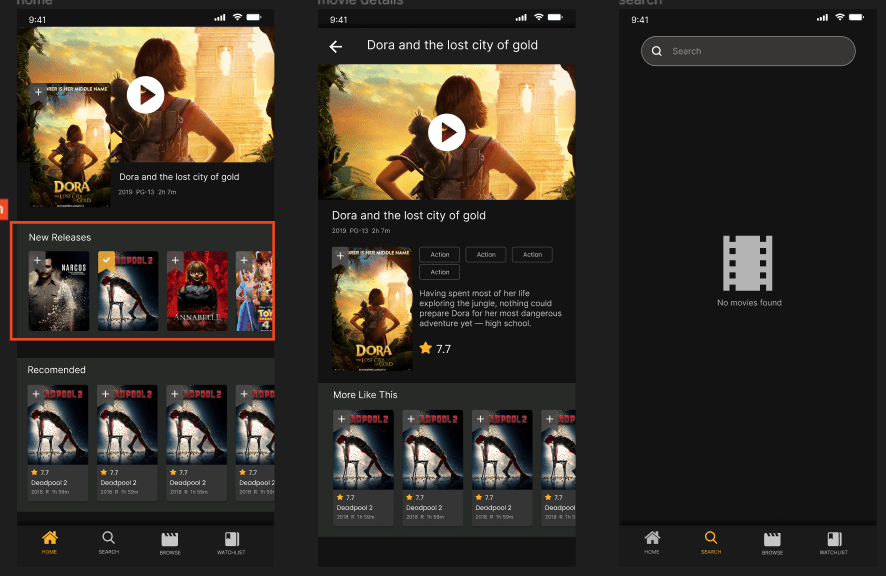Open Browse in the home screen's bottom bar
The image size is (886, 576).
pyautogui.click(x=170, y=542)
